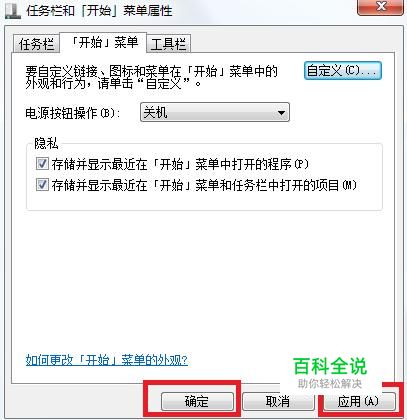Uncheck the recently opened programs (P) checkbox
This screenshot has width=407, height=420.
click(42, 164)
